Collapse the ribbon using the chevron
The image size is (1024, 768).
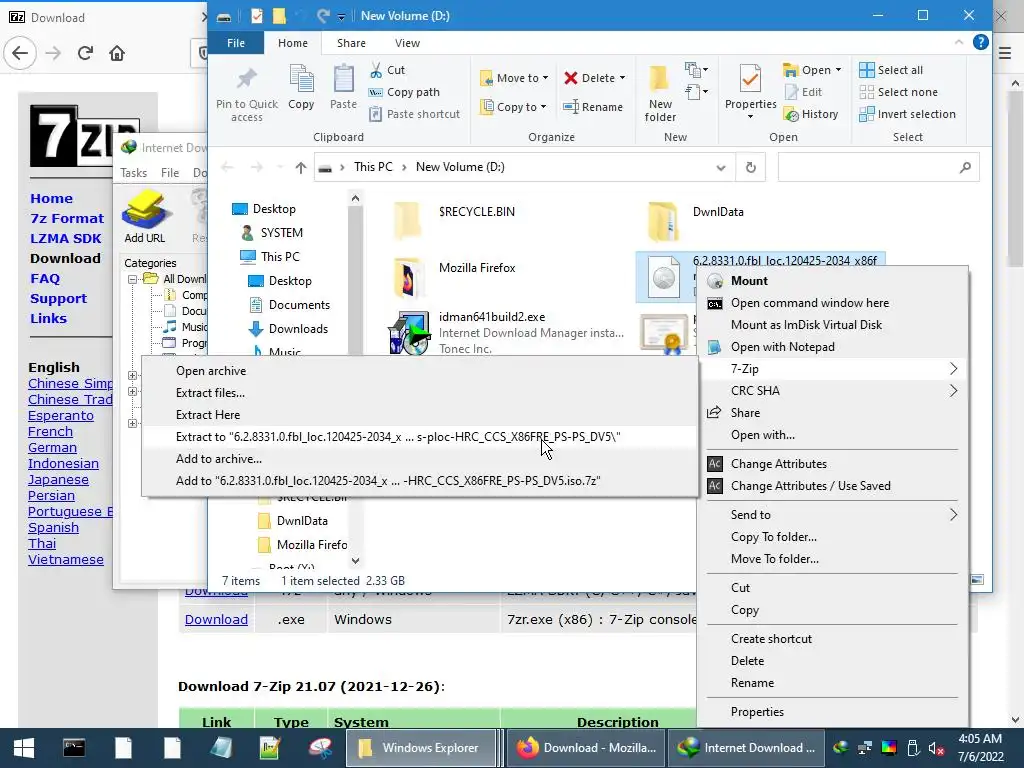pos(959,42)
